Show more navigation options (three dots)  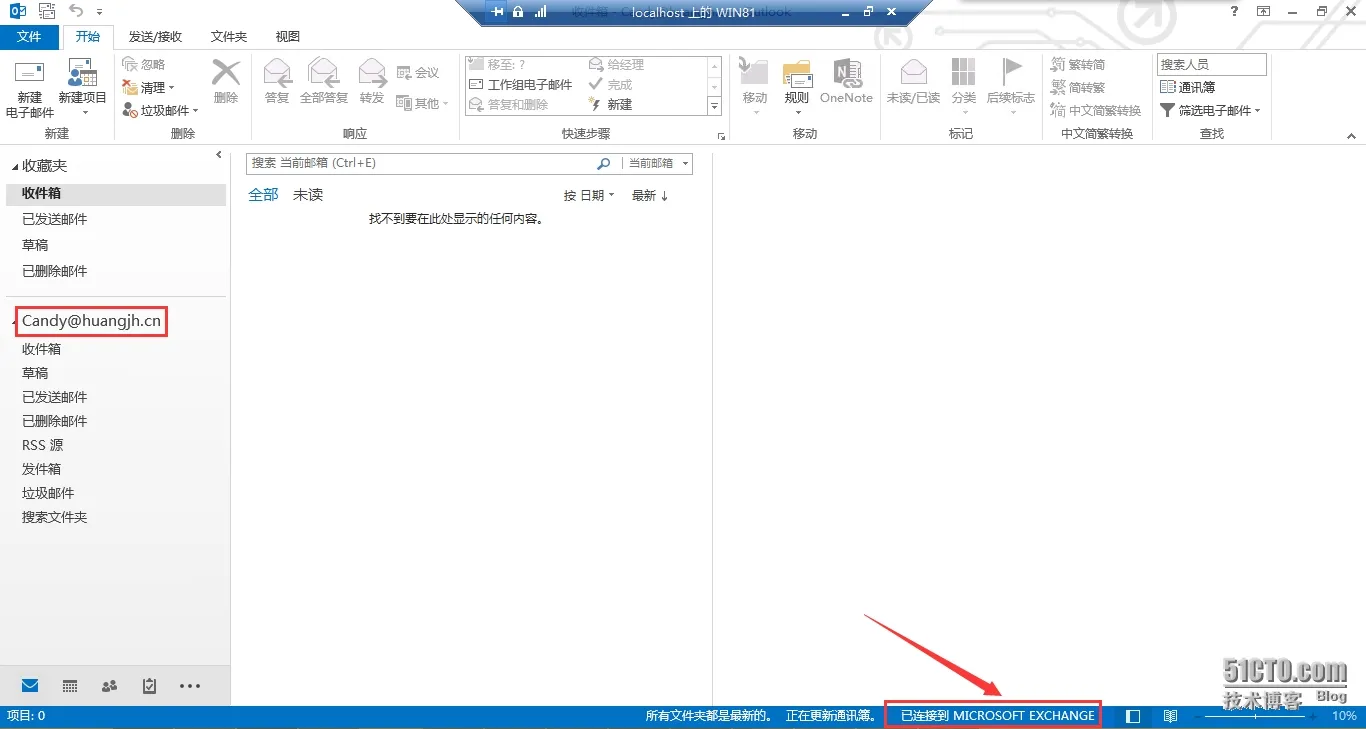click(190, 686)
